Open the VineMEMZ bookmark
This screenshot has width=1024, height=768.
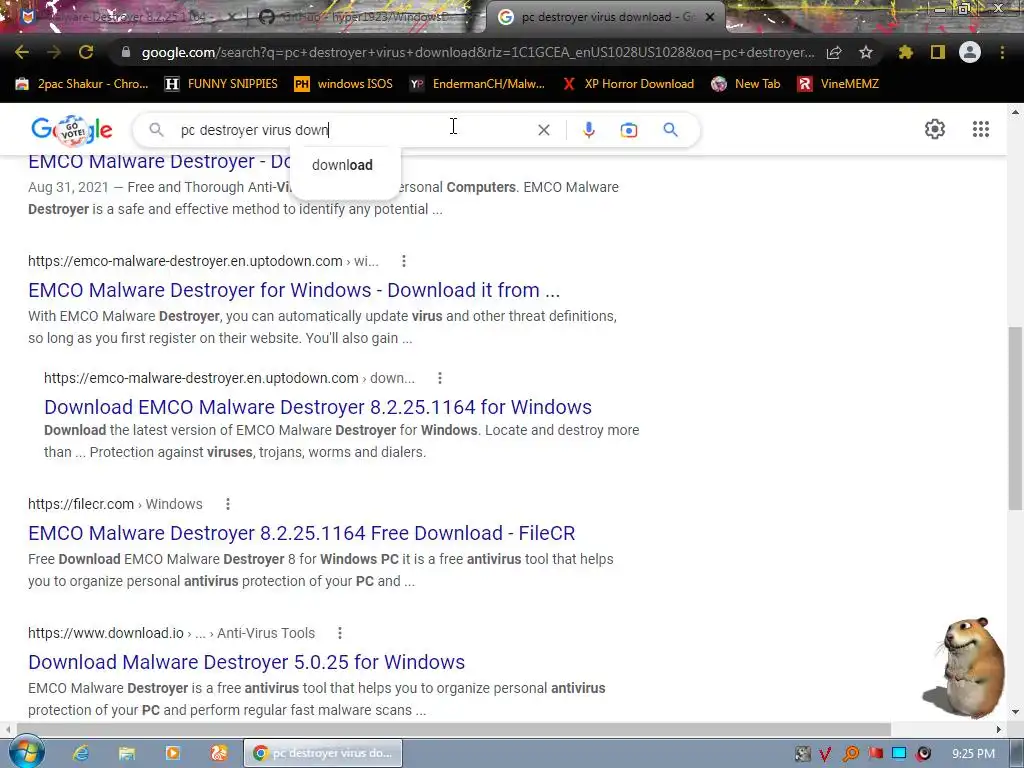838,84
